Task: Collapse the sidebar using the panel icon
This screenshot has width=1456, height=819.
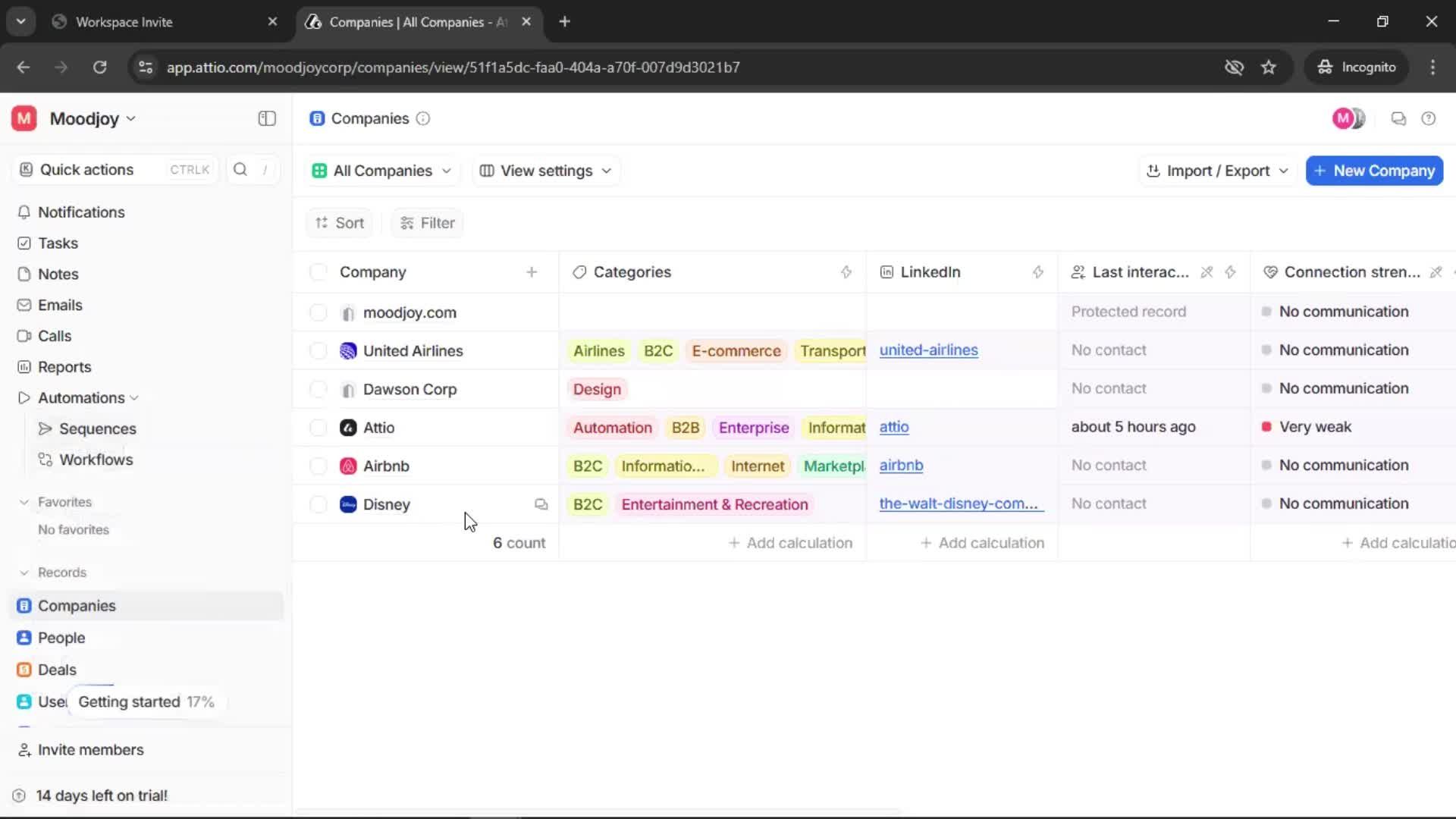Action: click(267, 118)
